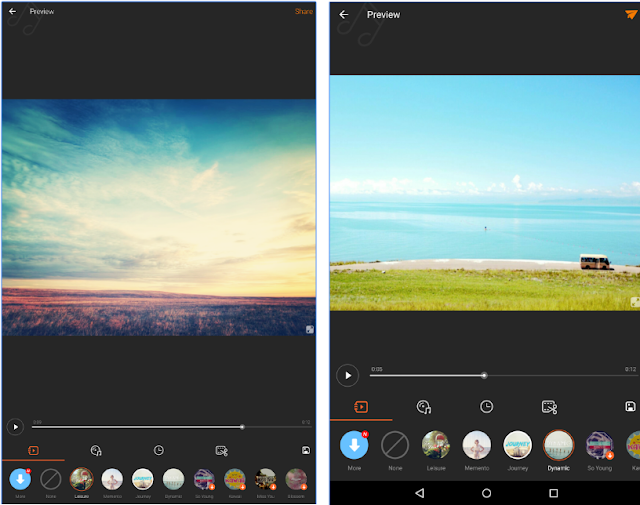Play video in left preview screen

[x=15, y=427]
